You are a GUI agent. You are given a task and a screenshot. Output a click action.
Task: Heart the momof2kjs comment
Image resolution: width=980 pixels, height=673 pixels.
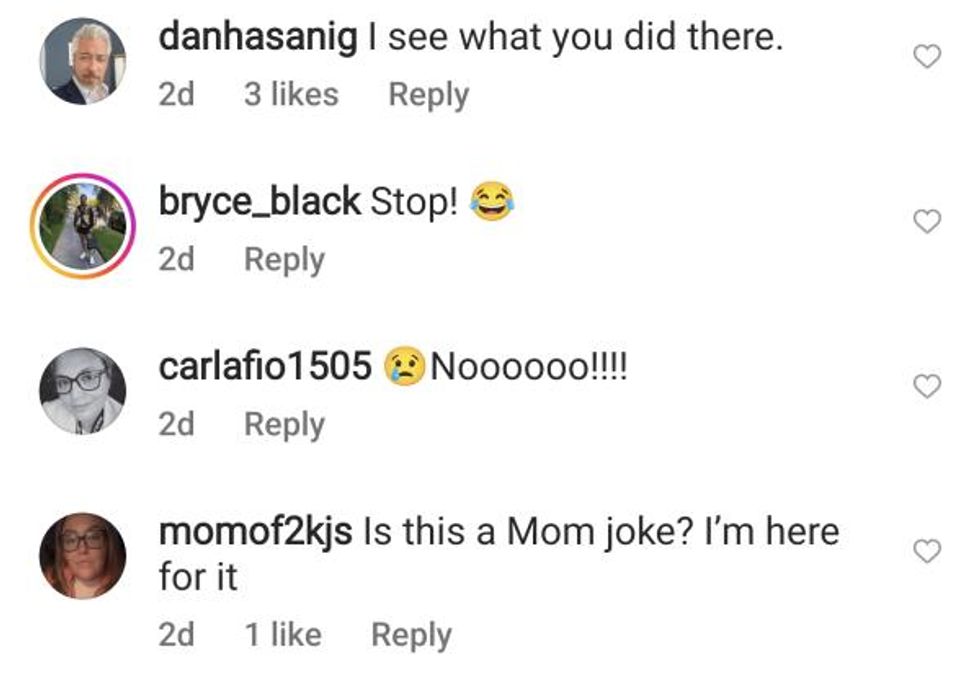tap(928, 550)
